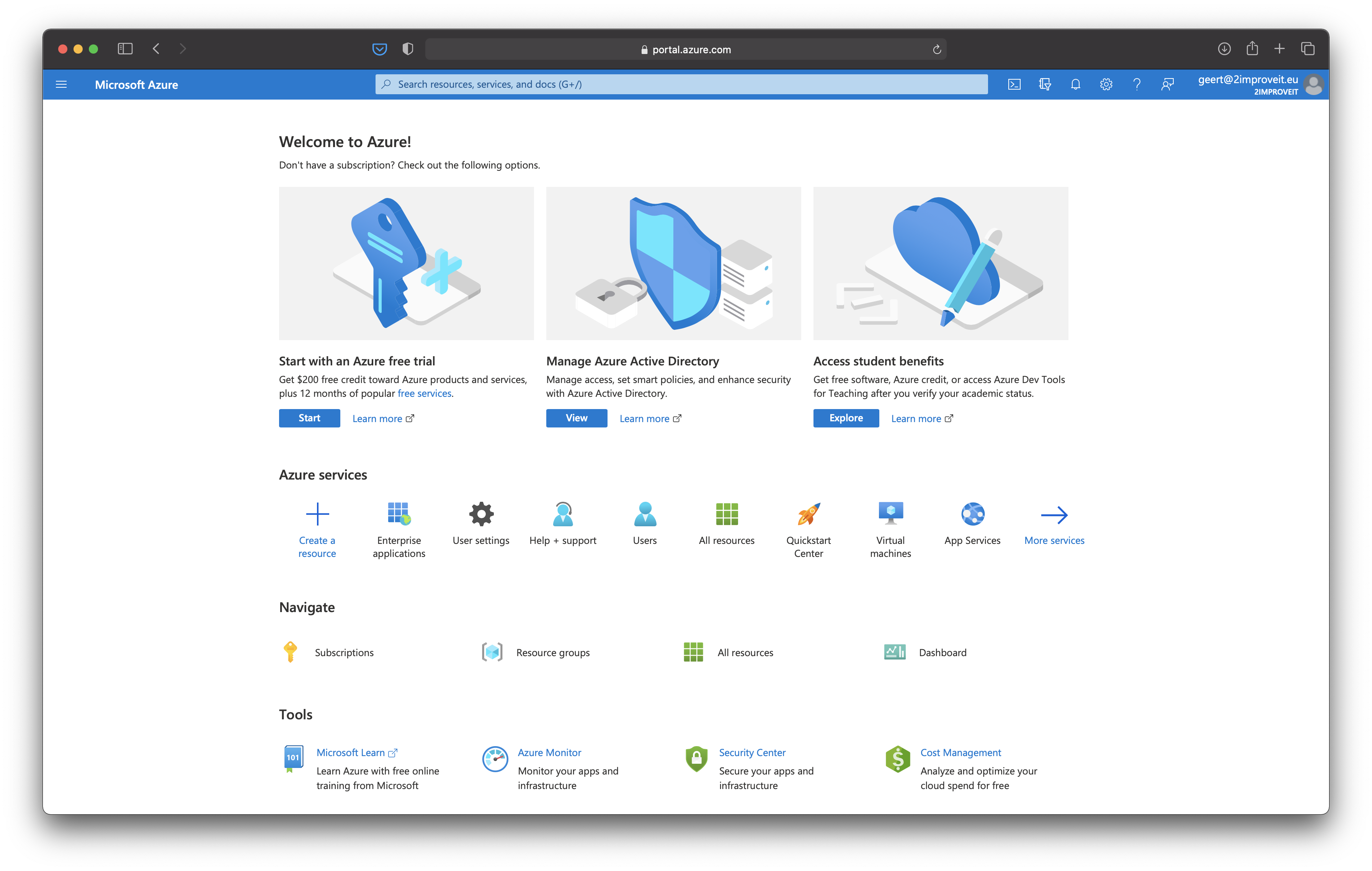1372x871 pixels.
Task: Click the Pocket extension icon
Action: (x=379, y=49)
